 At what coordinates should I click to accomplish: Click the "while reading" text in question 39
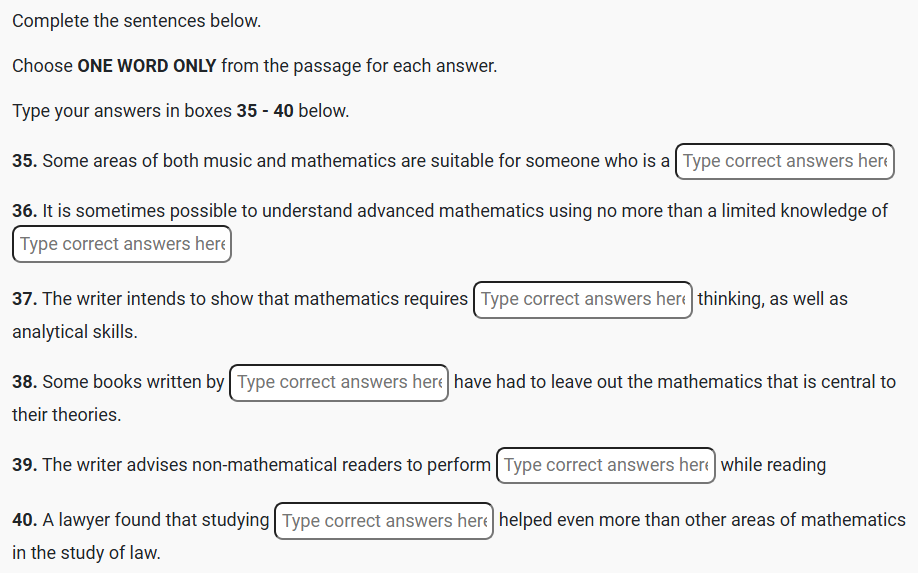click(773, 465)
